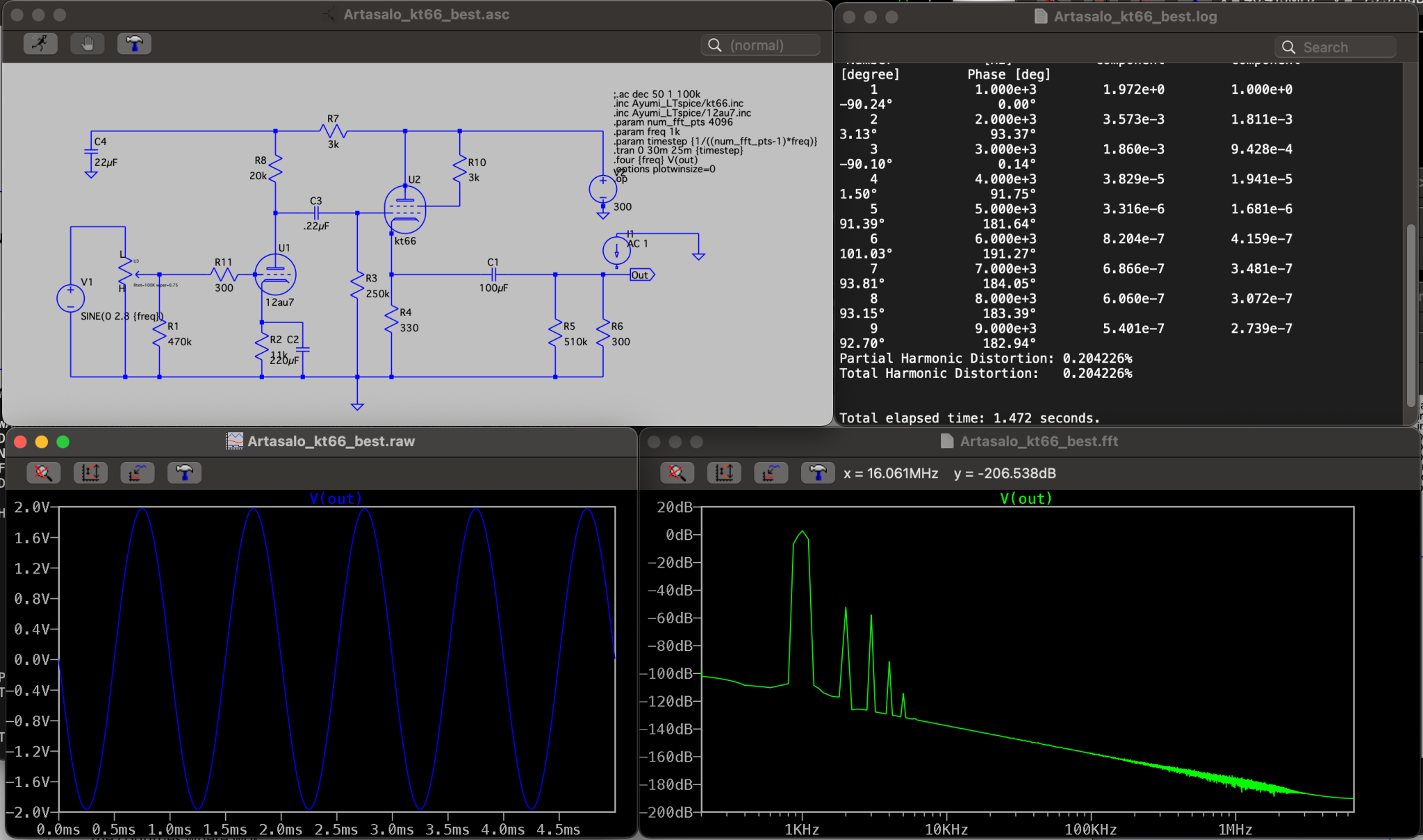Click "Total elapsed time: 1.472 seconds." in log
Screen dimensions: 1423x840
pyautogui.click(x=970, y=418)
